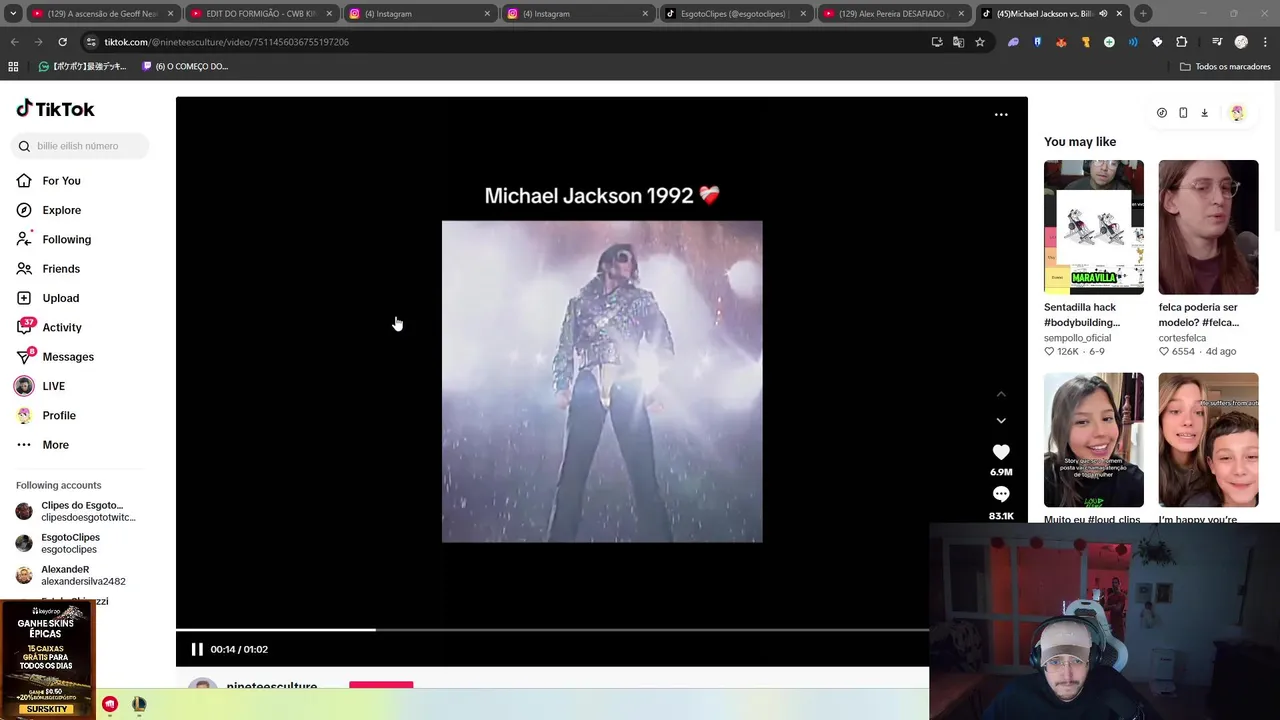Viewport: 1280px width, 720px height.
Task: Click the green plus extension icon
Action: pos(1109,42)
